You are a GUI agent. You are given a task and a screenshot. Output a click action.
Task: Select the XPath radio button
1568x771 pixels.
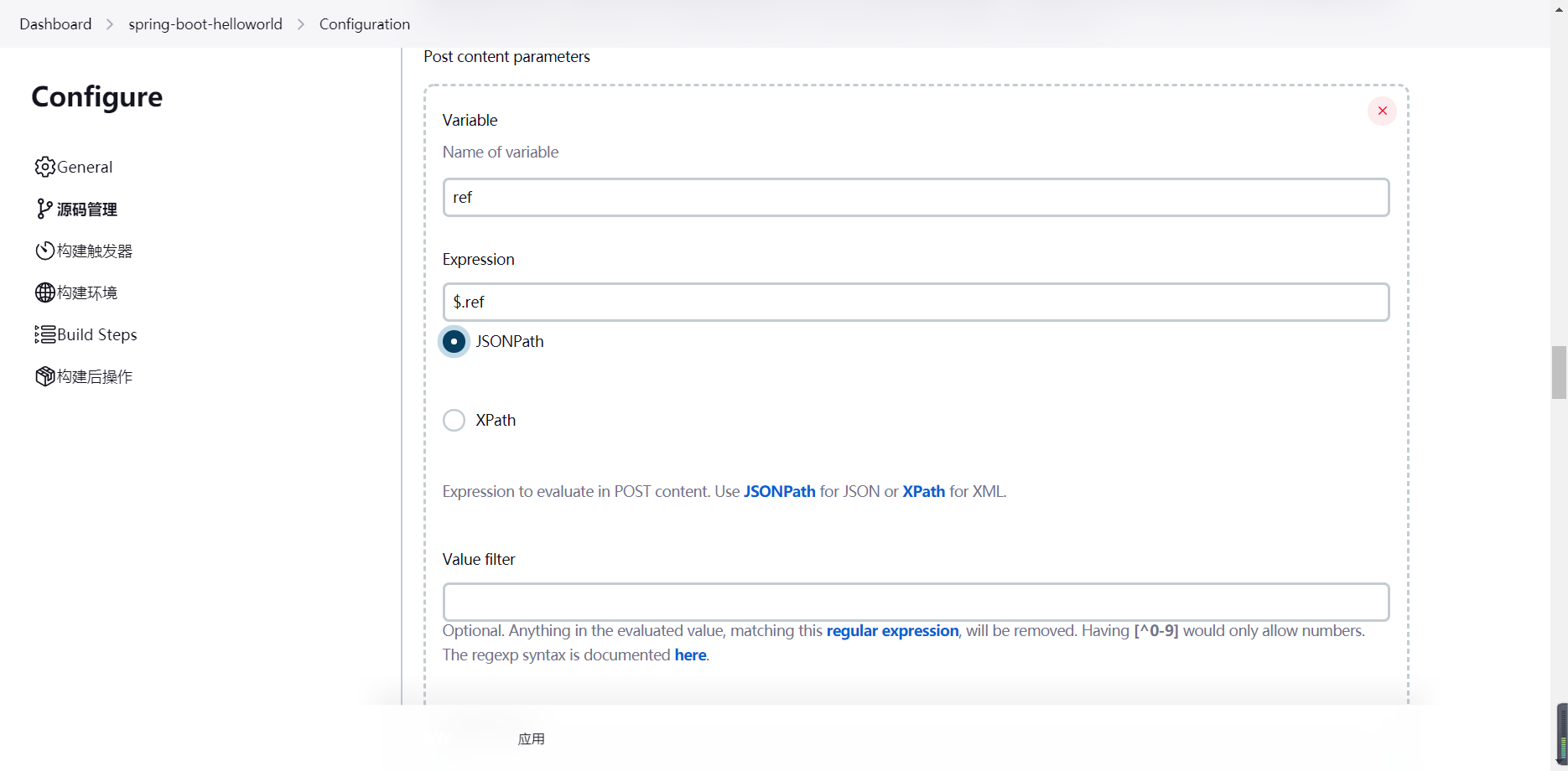(x=454, y=420)
